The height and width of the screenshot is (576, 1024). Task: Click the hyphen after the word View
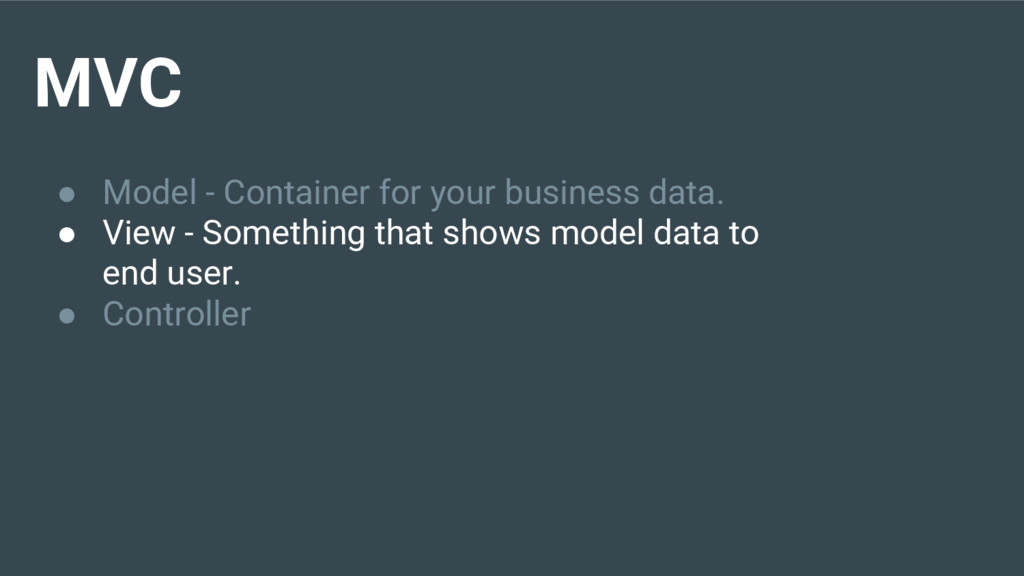pyautogui.click(x=189, y=236)
